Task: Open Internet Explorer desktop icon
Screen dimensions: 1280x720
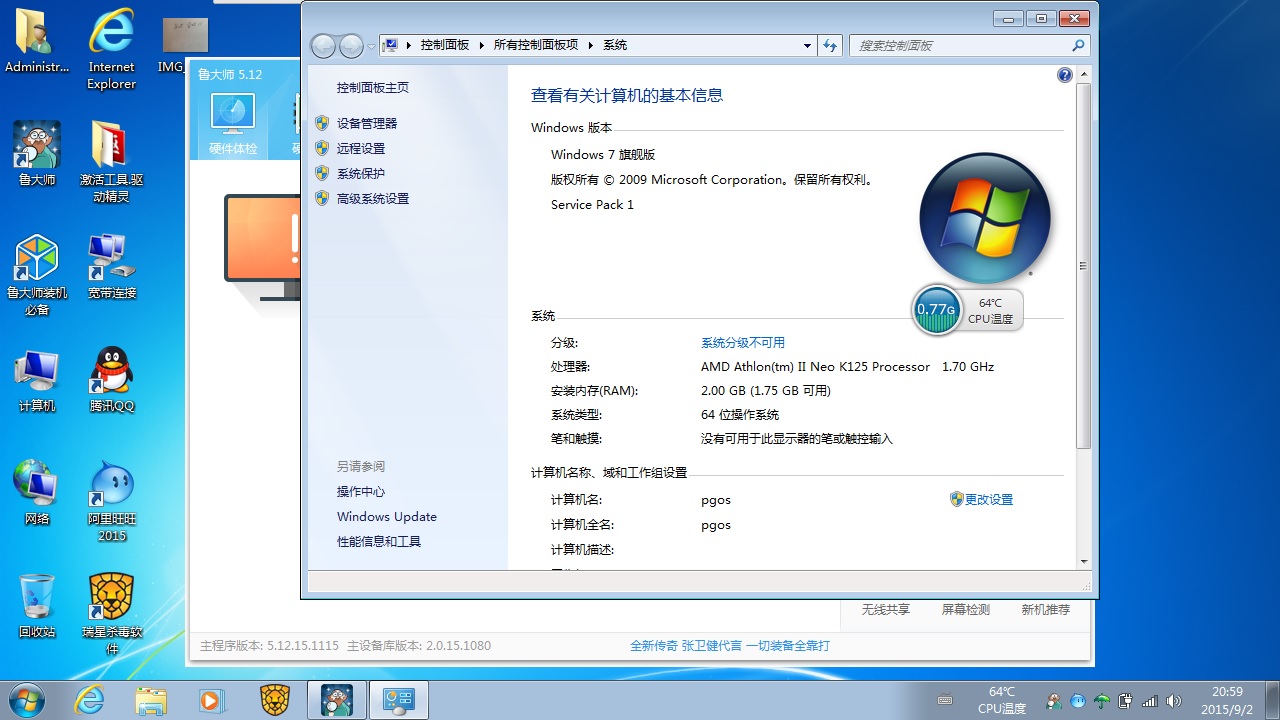Action: [x=111, y=50]
